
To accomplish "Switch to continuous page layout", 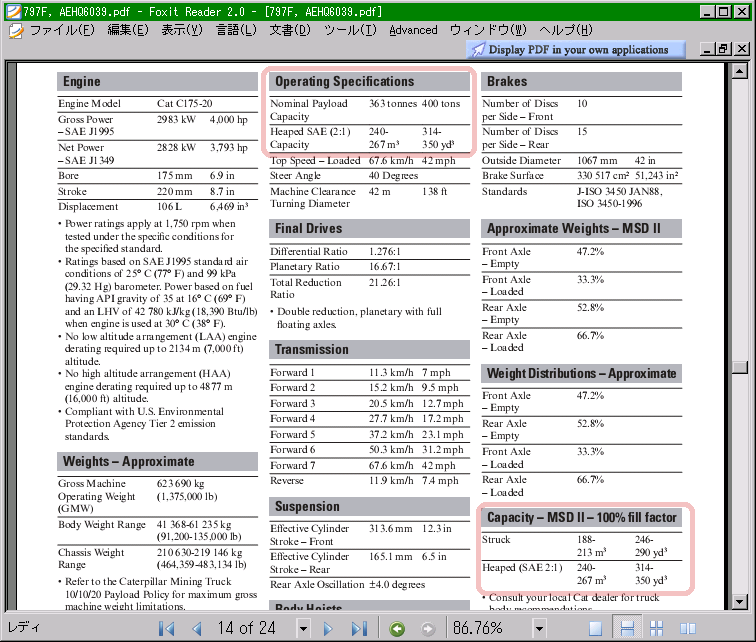I will [x=627, y=628].
